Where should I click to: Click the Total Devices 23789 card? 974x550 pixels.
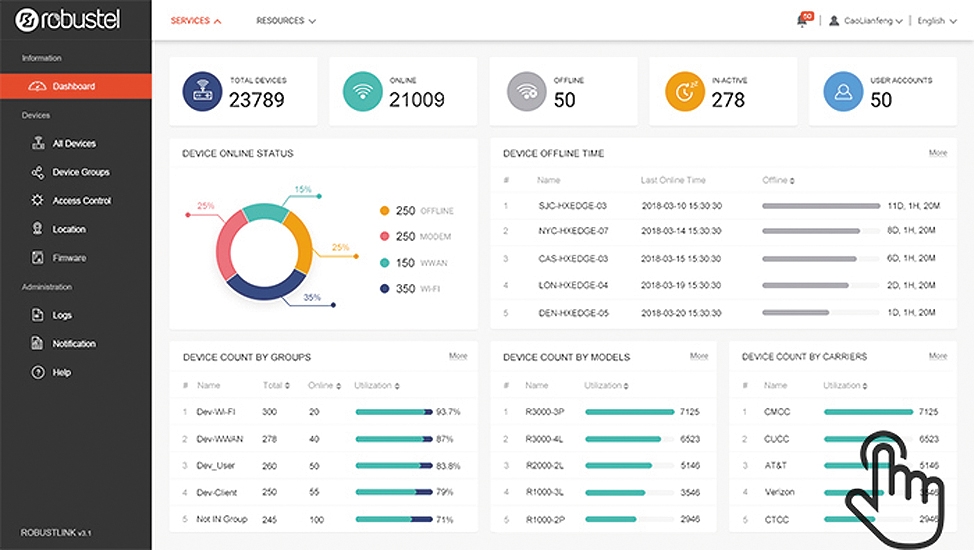coord(243,91)
